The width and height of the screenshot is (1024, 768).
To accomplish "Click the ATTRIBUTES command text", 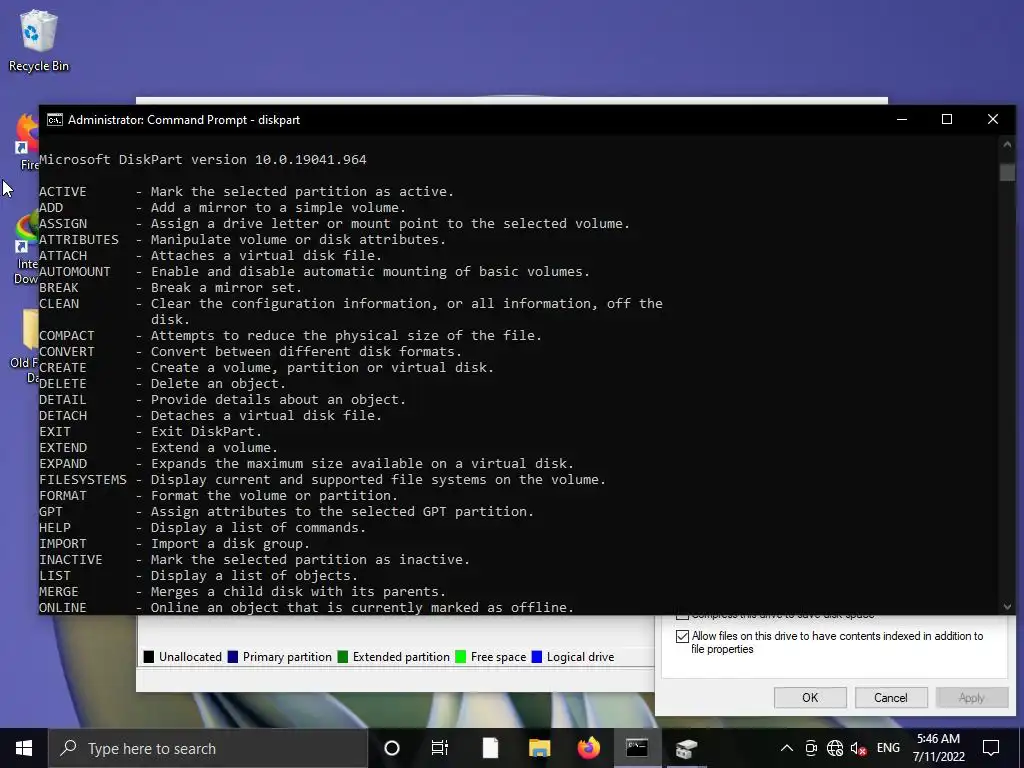I will 79,240.
